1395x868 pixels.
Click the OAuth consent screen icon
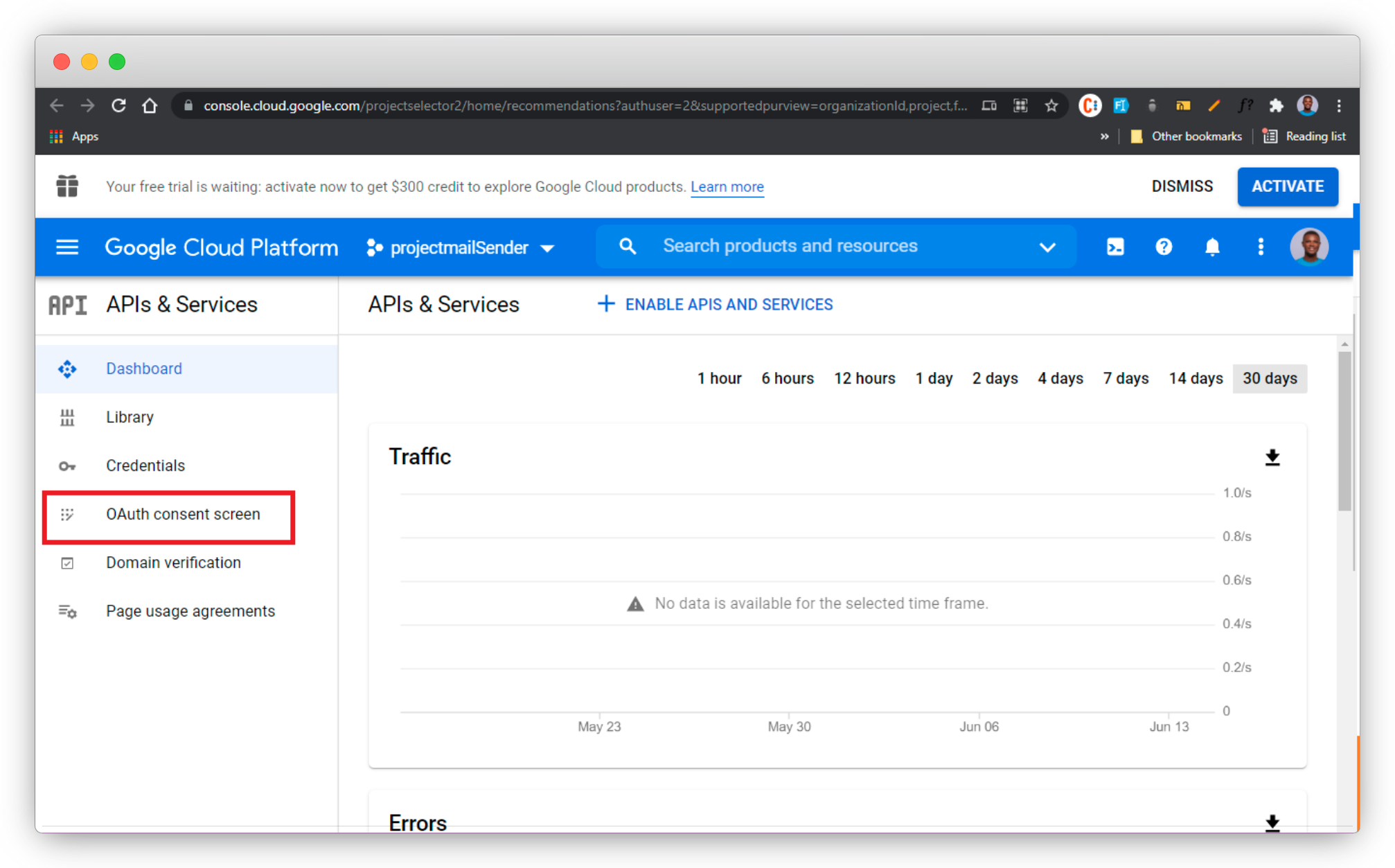(x=67, y=514)
